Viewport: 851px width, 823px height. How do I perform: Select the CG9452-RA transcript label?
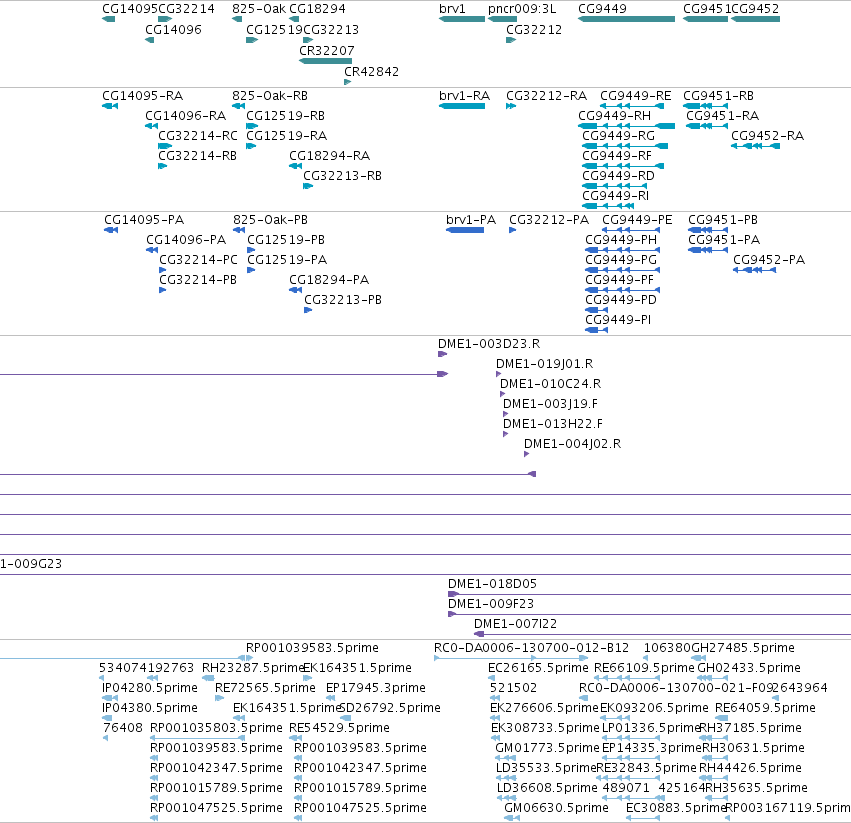click(x=767, y=136)
